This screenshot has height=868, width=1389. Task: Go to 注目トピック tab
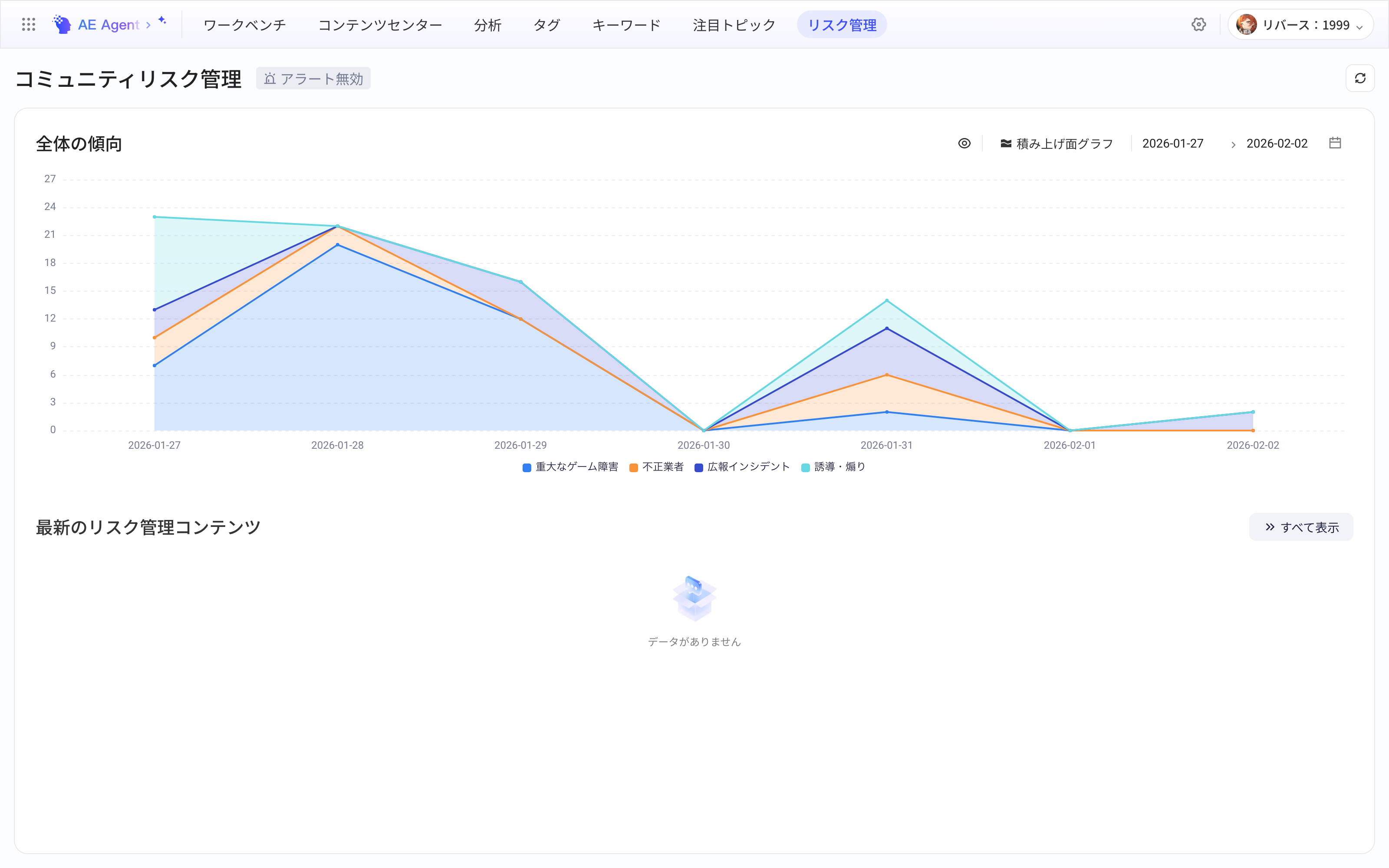click(x=734, y=25)
